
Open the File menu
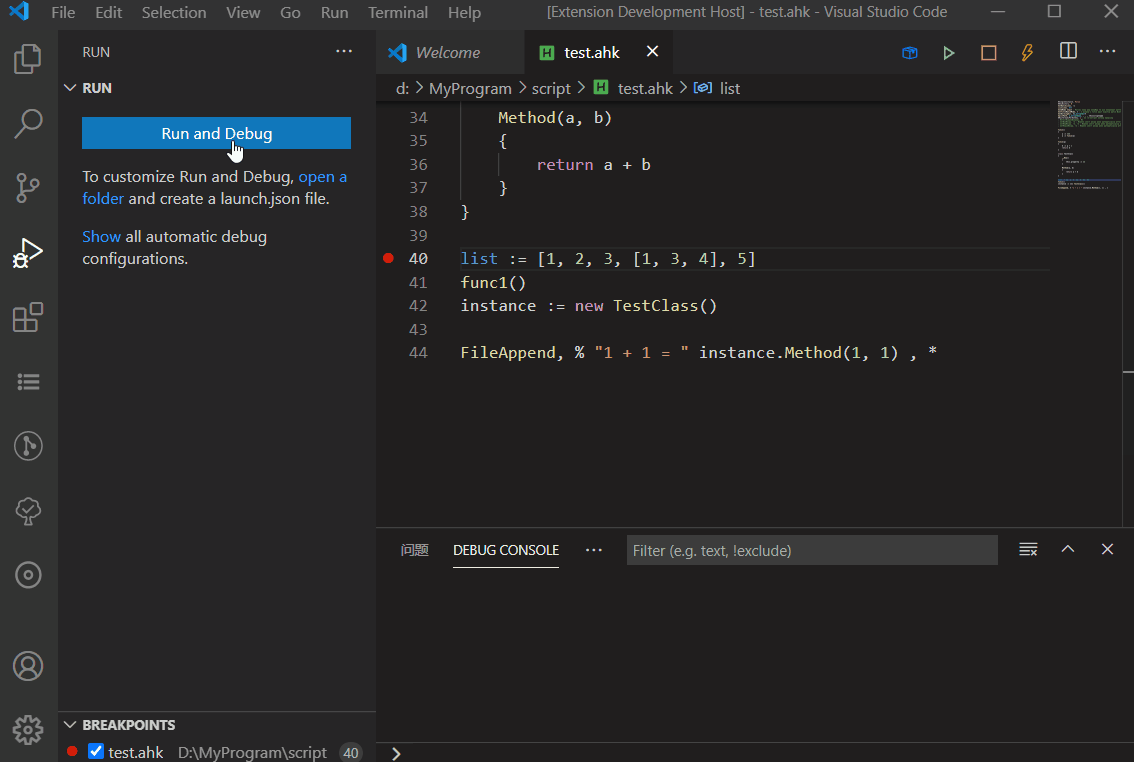pyautogui.click(x=63, y=12)
